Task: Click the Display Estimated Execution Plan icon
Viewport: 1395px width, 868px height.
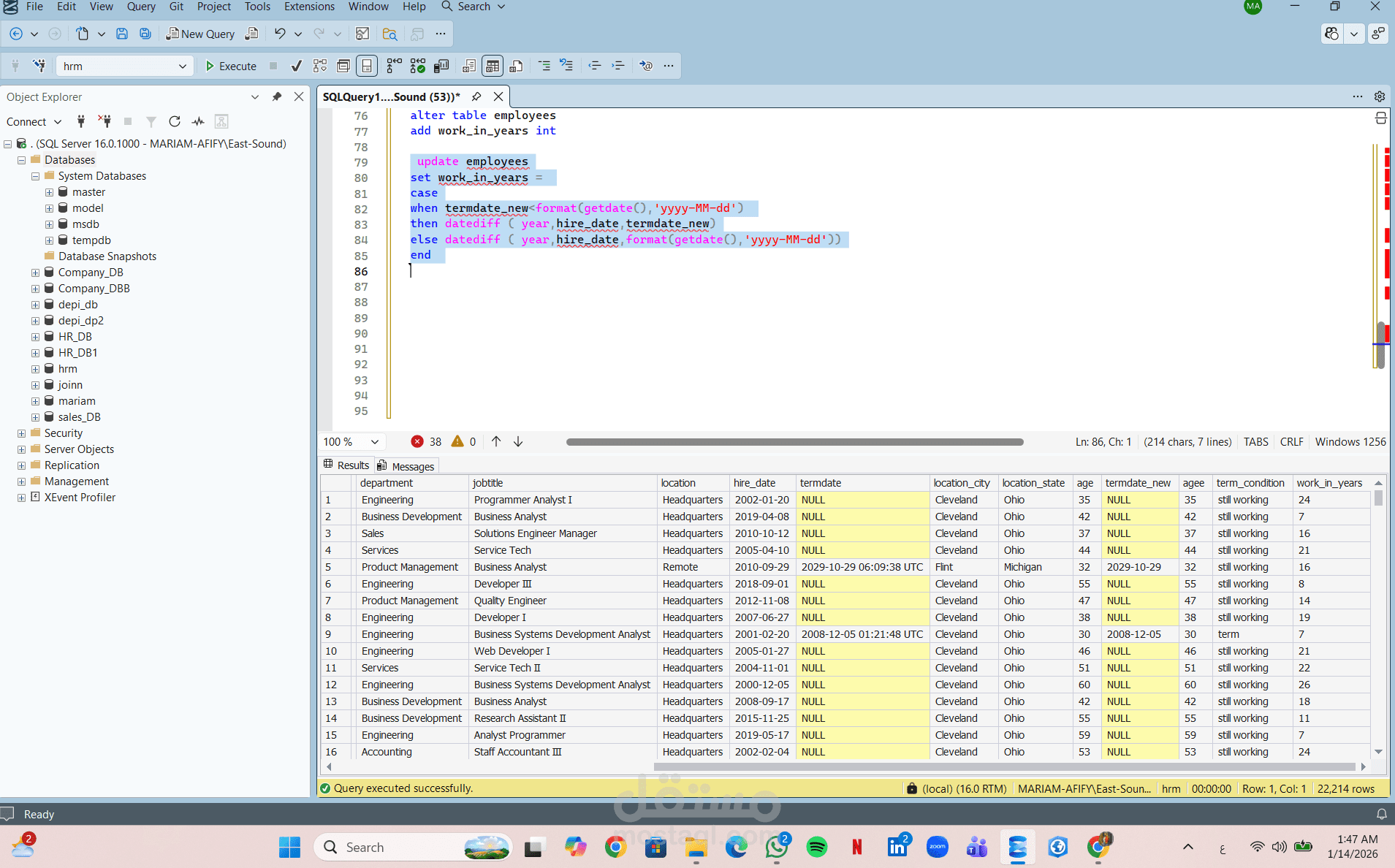Action: coord(320,66)
